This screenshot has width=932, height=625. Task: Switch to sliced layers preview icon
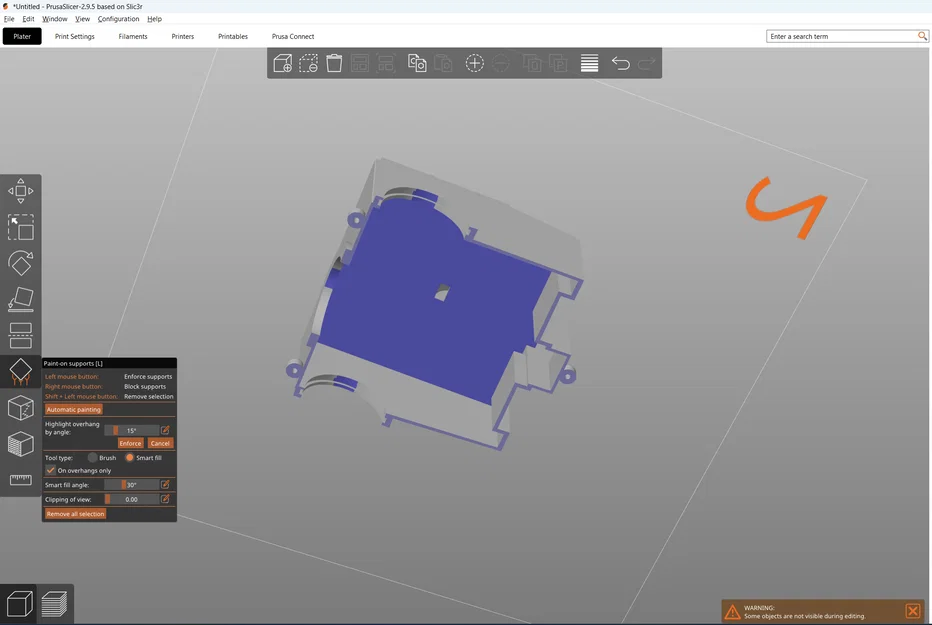pos(55,604)
